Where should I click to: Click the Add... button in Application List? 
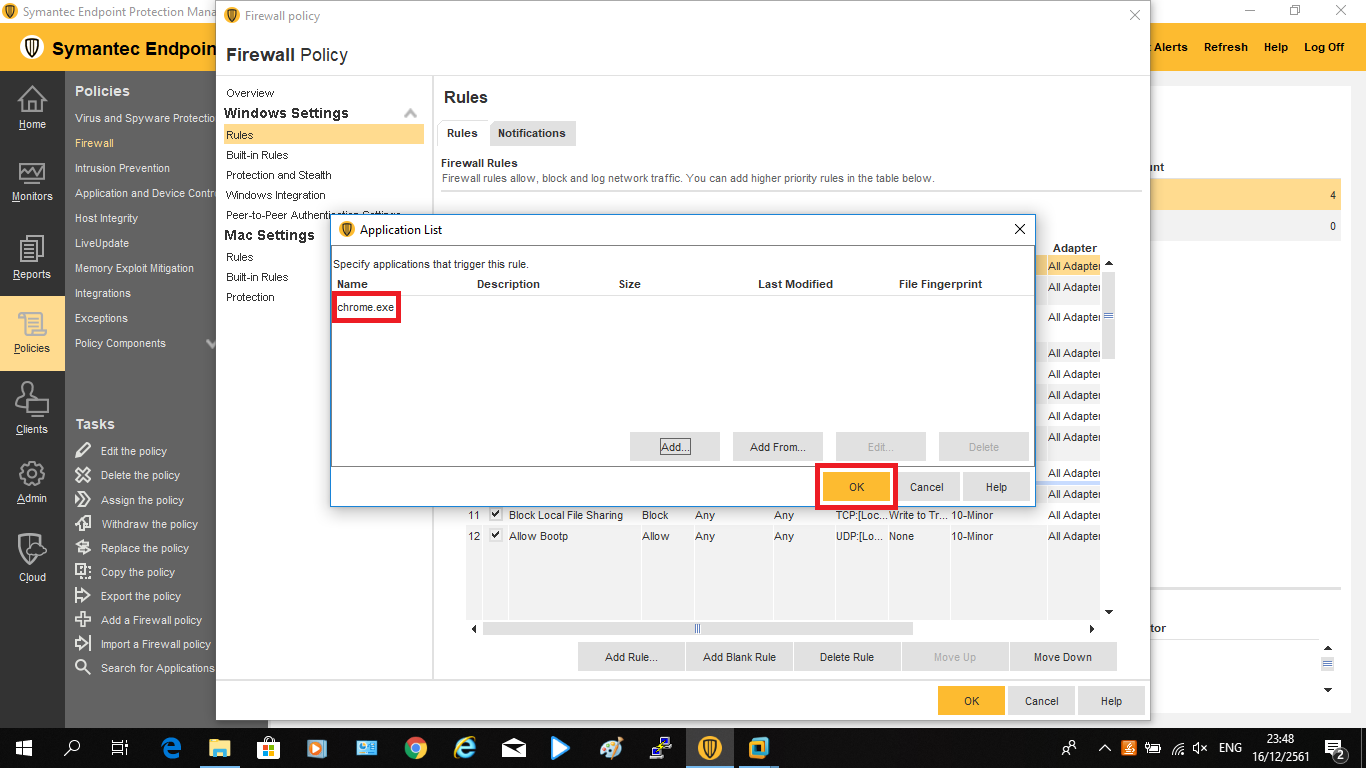coord(675,447)
